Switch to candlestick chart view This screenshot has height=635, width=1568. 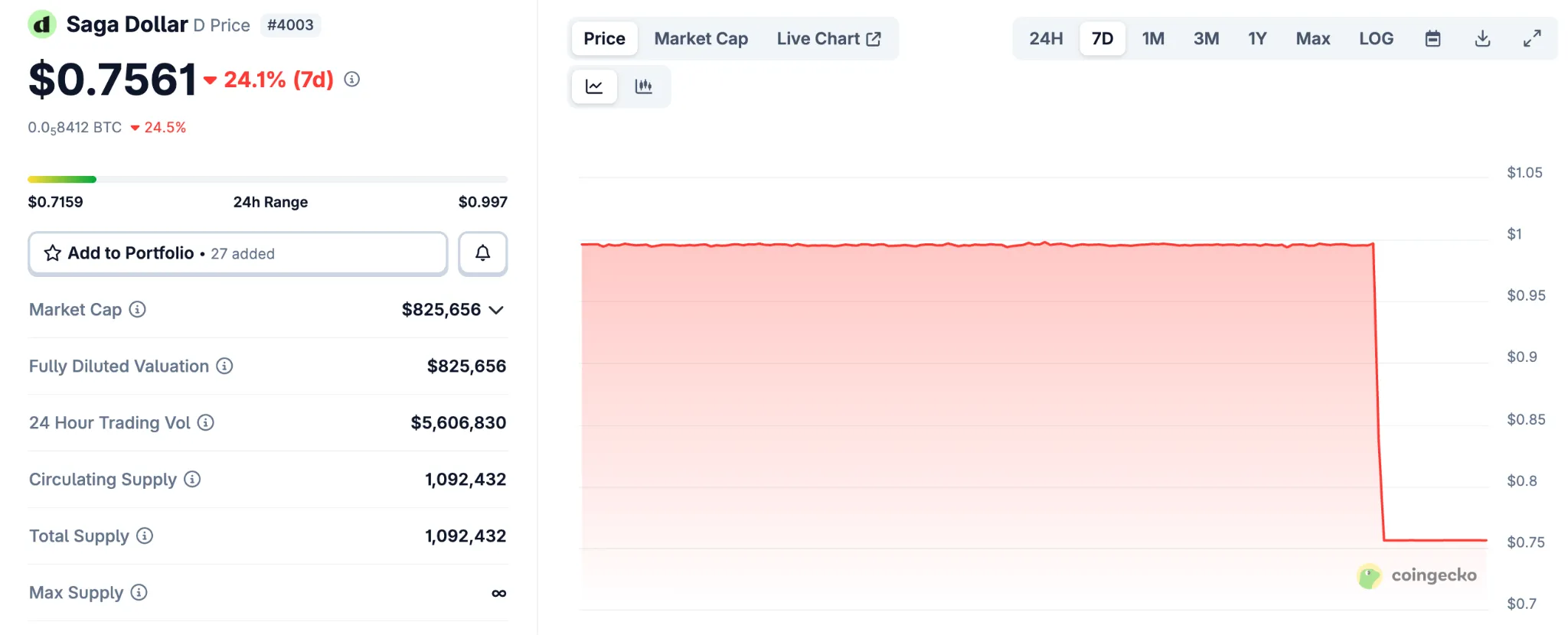tap(643, 86)
